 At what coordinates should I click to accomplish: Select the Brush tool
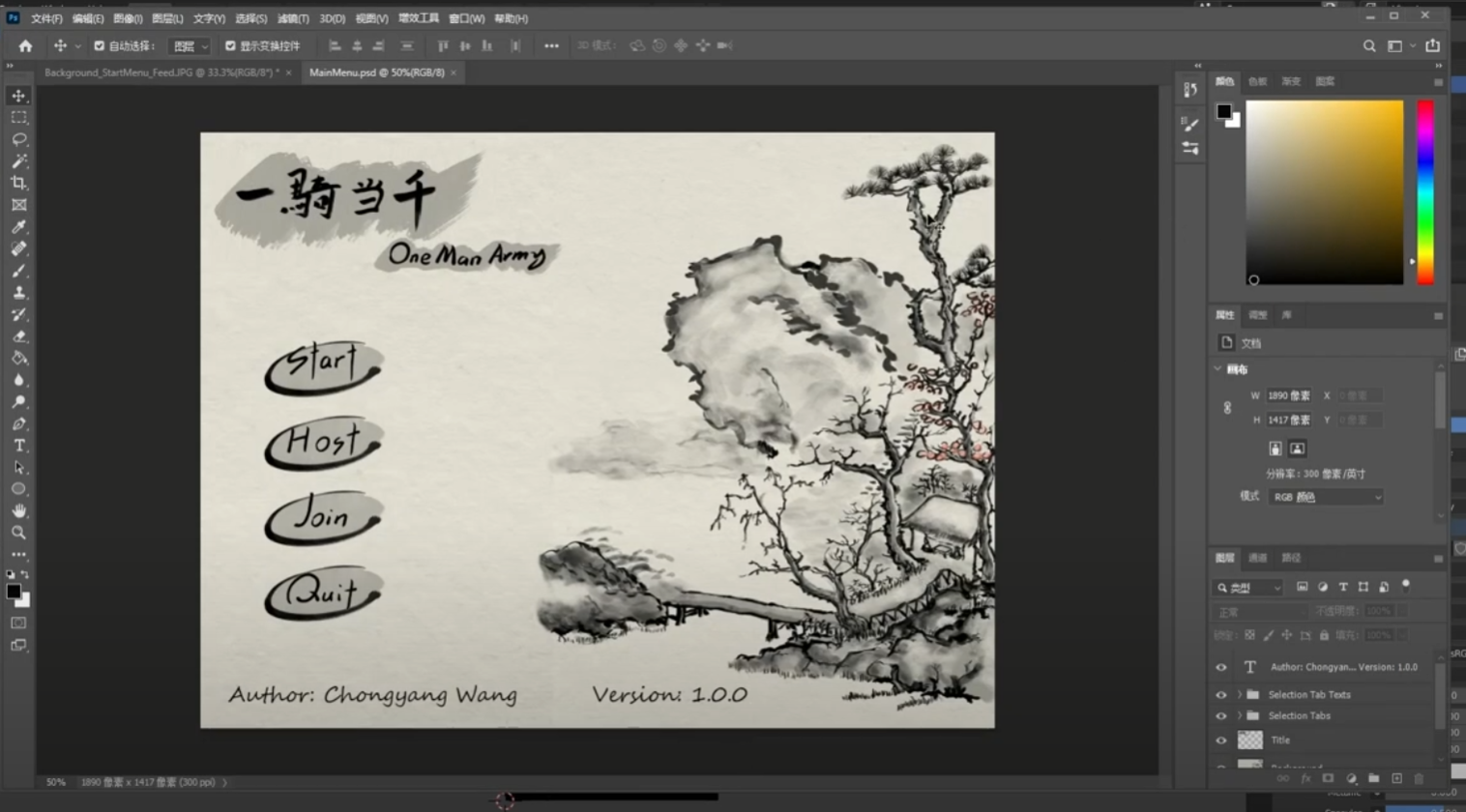[x=18, y=271]
